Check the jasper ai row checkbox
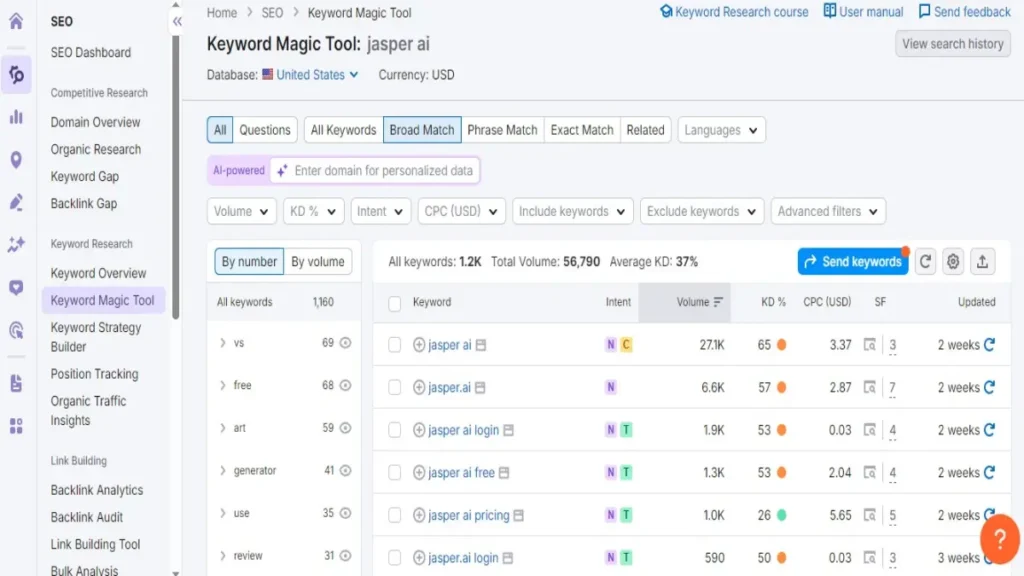 pyautogui.click(x=394, y=345)
